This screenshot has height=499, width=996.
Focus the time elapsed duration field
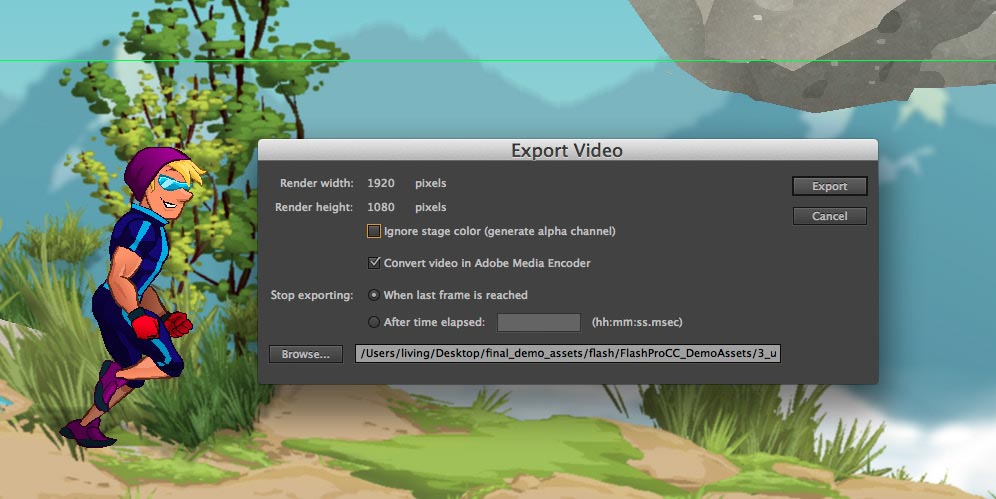539,323
